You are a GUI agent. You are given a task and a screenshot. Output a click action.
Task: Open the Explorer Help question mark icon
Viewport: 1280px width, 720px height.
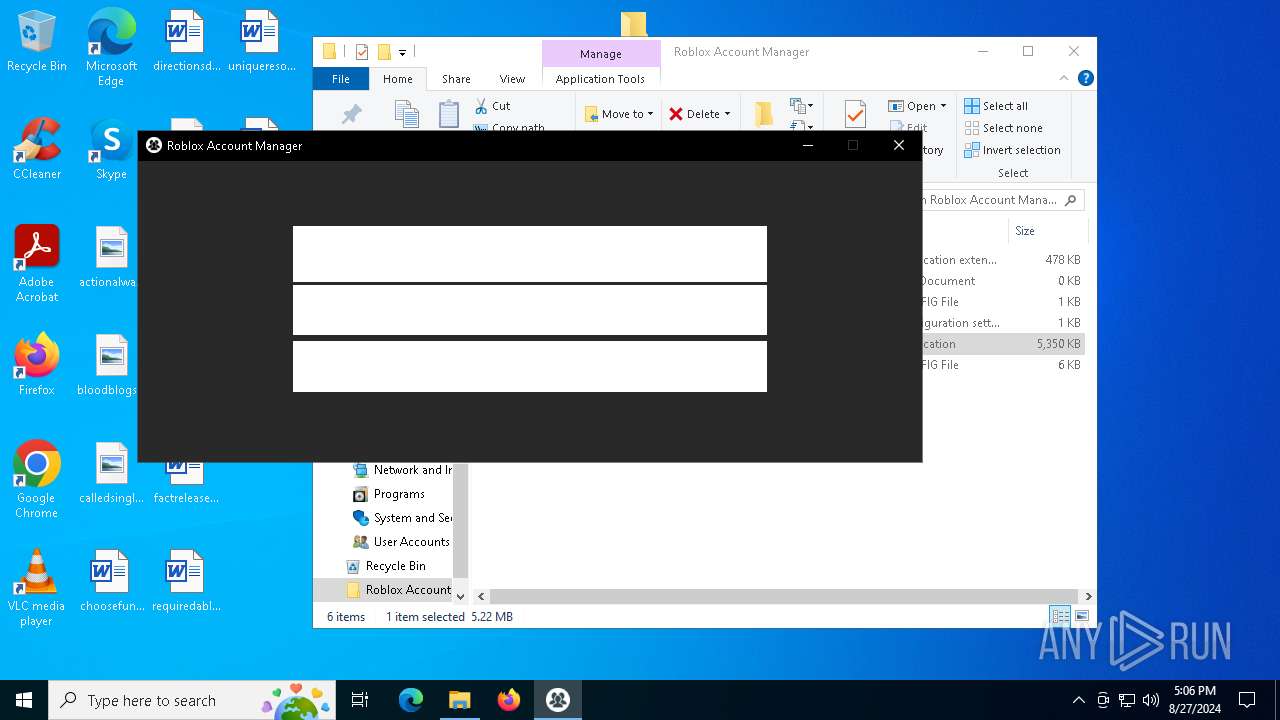[1086, 78]
